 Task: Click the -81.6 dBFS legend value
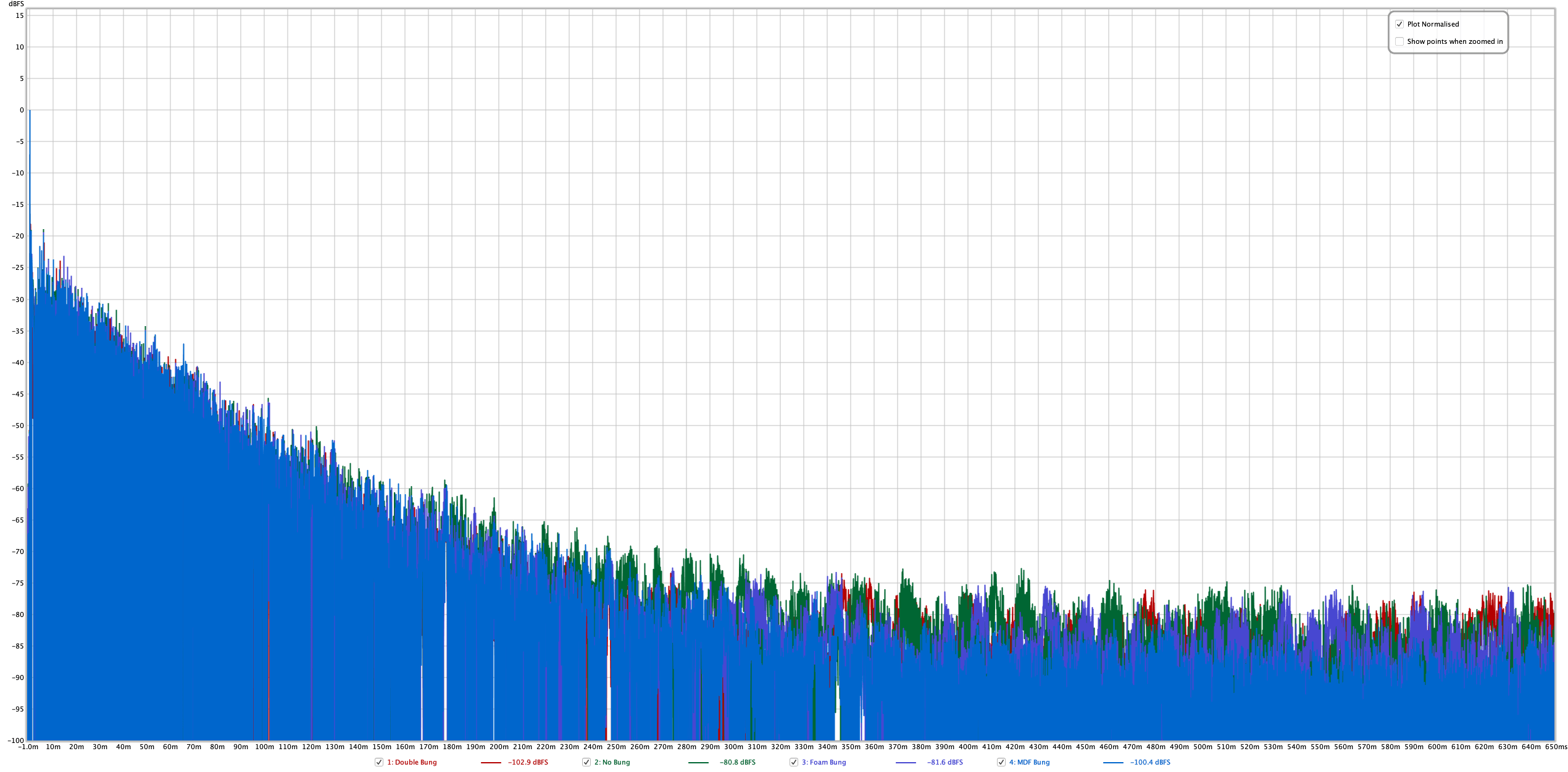pyautogui.click(x=945, y=762)
